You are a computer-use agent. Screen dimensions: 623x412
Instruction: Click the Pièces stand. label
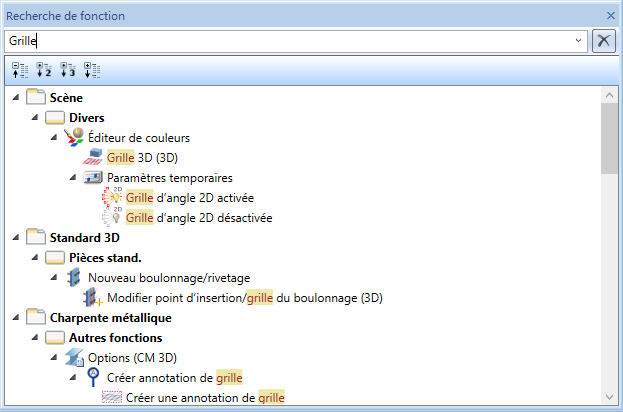(x=105, y=258)
